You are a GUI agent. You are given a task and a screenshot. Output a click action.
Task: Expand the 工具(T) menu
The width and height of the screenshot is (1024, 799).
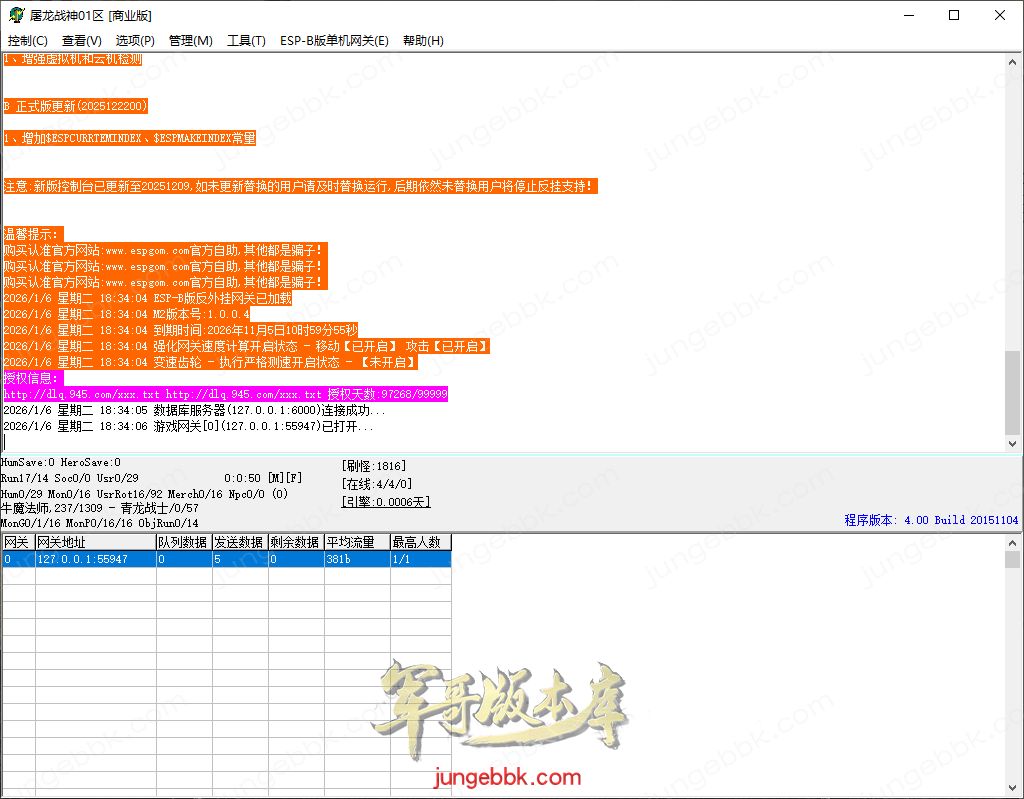point(246,41)
